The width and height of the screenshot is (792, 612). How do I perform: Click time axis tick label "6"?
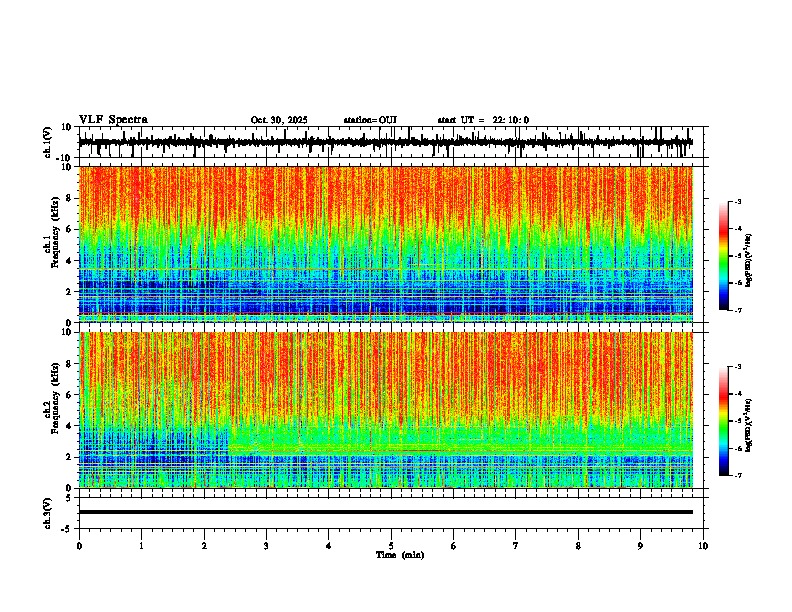(x=454, y=546)
